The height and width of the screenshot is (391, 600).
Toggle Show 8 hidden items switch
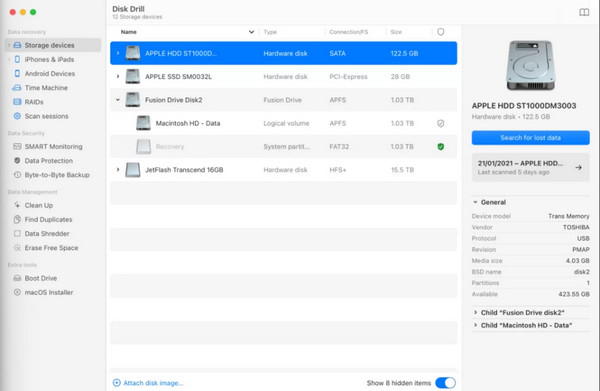(x=445, y=383)
